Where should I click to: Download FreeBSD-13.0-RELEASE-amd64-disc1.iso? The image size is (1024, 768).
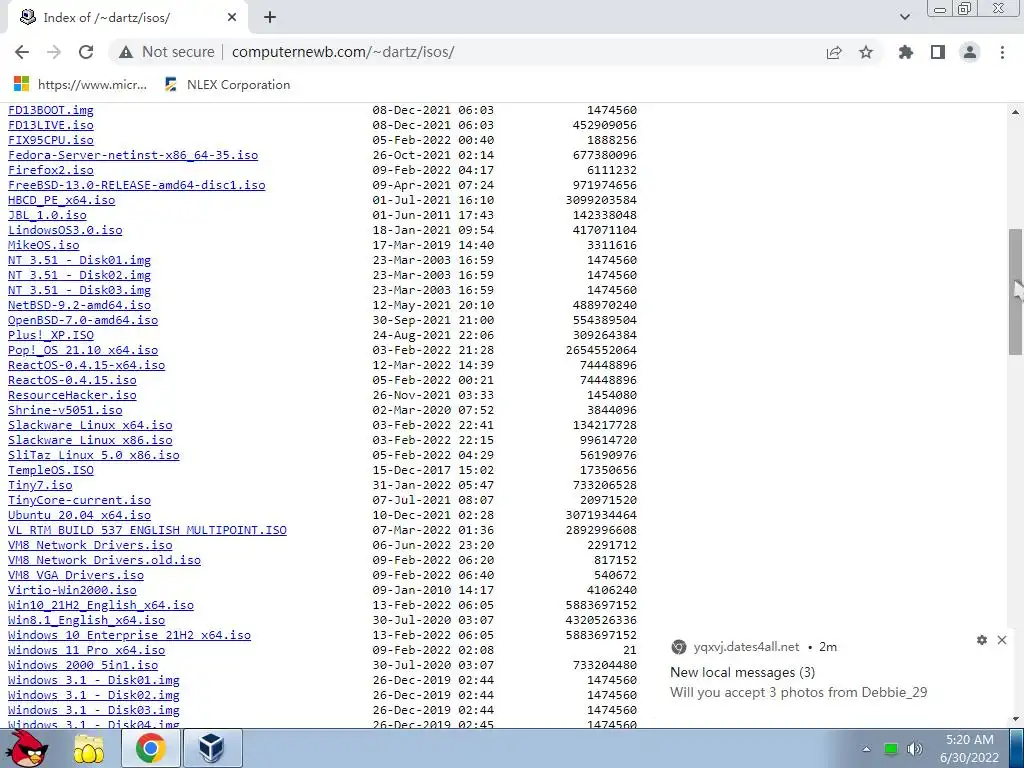(136, 185)
